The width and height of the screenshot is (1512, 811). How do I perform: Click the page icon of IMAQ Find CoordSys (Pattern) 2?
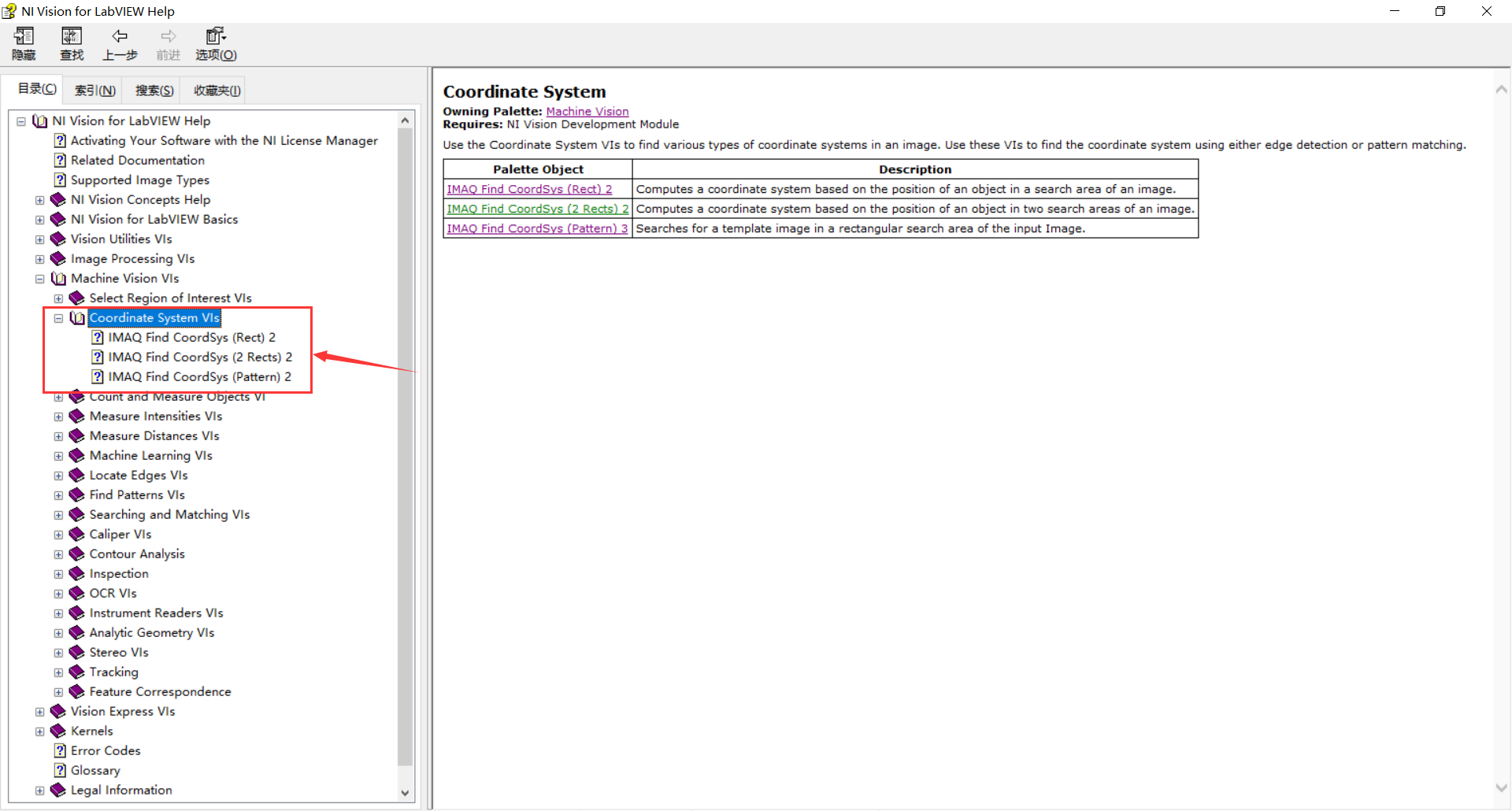pos(98,377)
